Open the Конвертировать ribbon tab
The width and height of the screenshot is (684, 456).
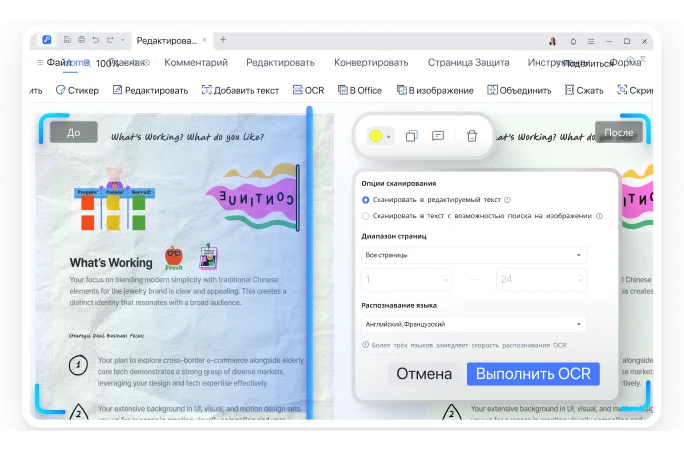(371, 62)
